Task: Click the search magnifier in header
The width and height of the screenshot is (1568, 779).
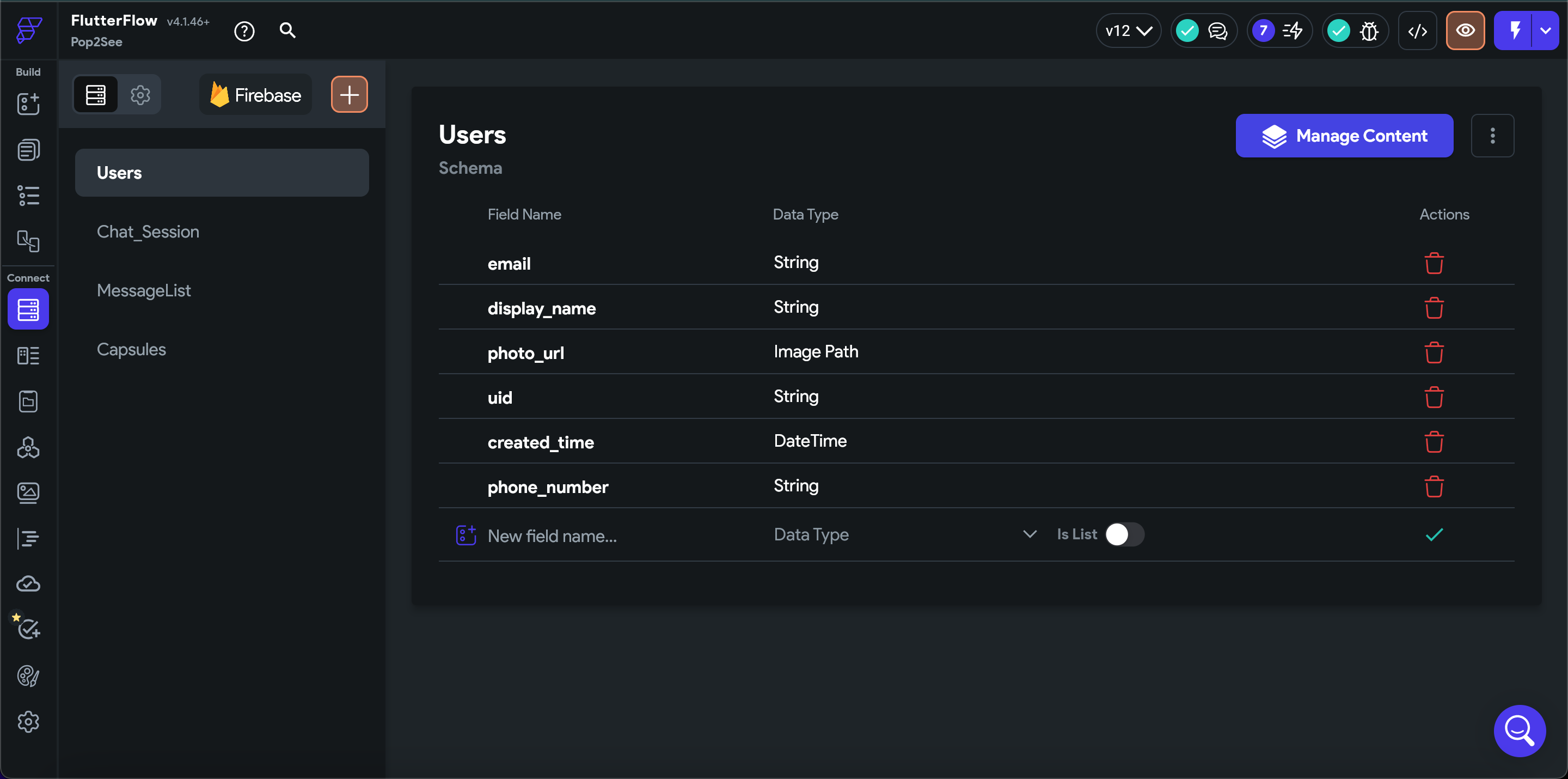Action: pos(287,31)
